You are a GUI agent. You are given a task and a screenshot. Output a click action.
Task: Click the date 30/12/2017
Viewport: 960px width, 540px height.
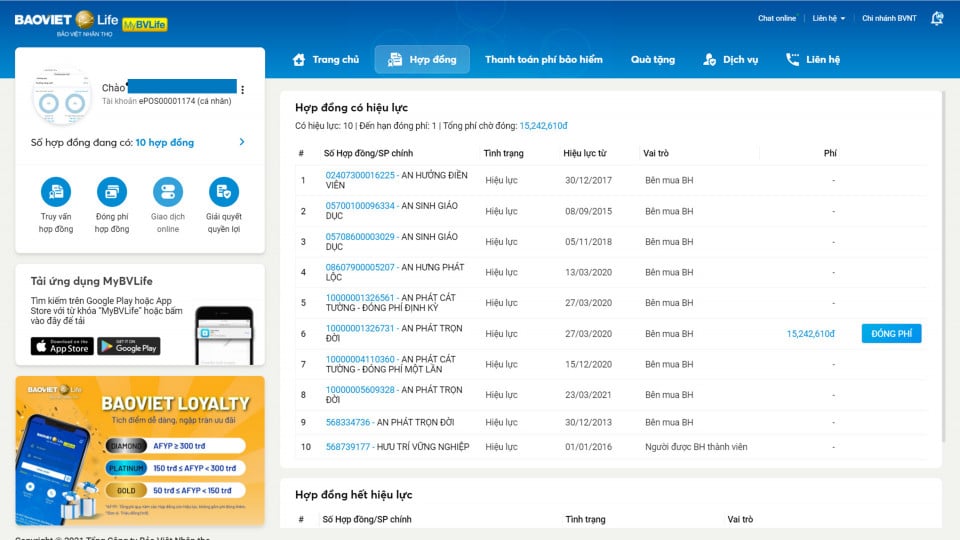588,181
